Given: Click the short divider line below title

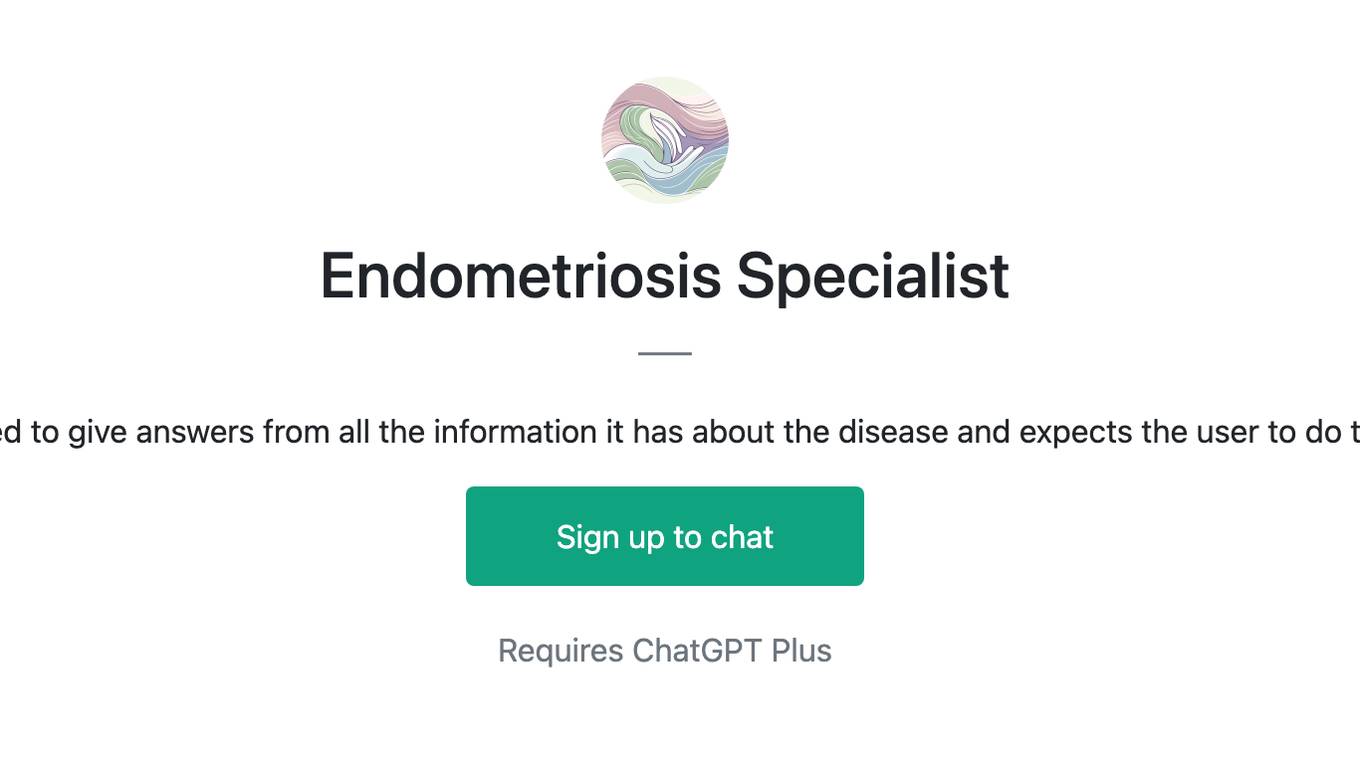Looking at the screenshot, I should (x=665, y=353).
